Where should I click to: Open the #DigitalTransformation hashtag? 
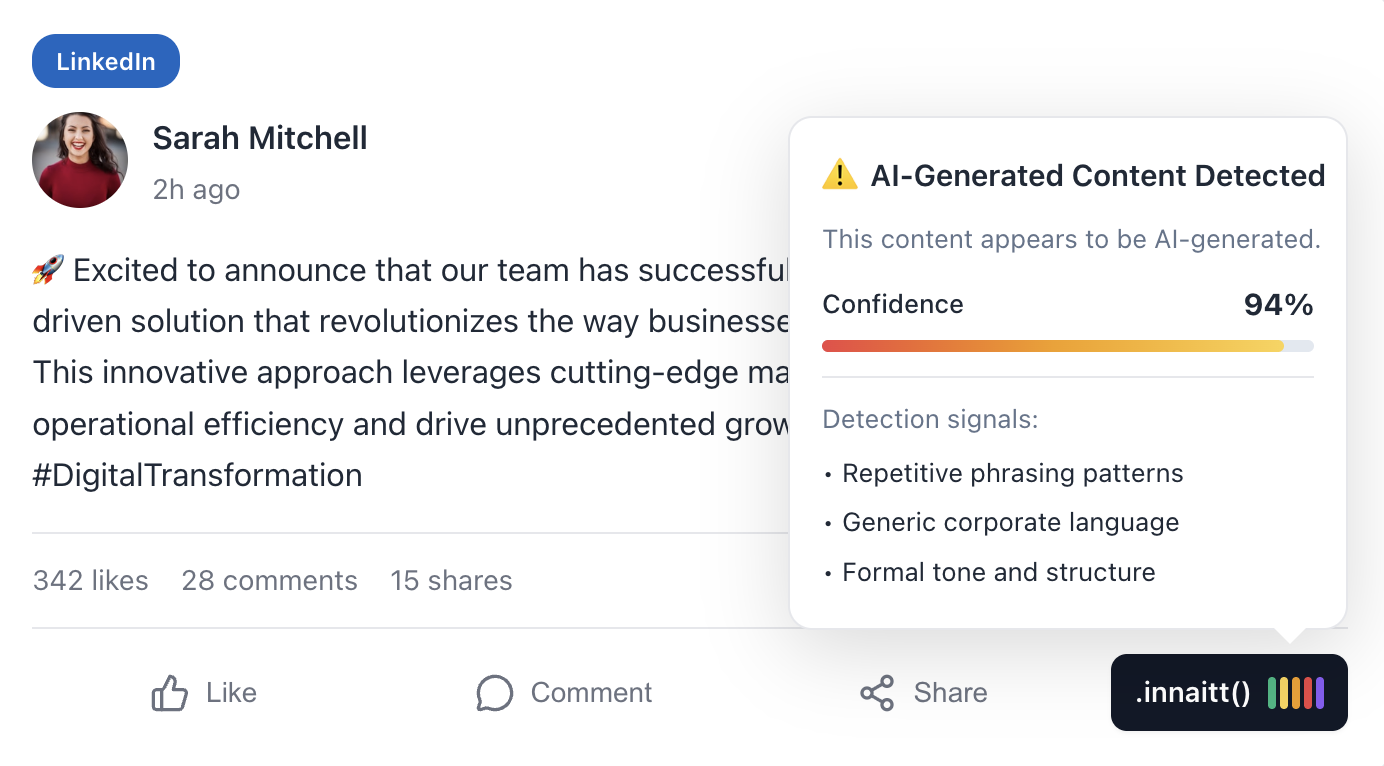pos(197,474)
